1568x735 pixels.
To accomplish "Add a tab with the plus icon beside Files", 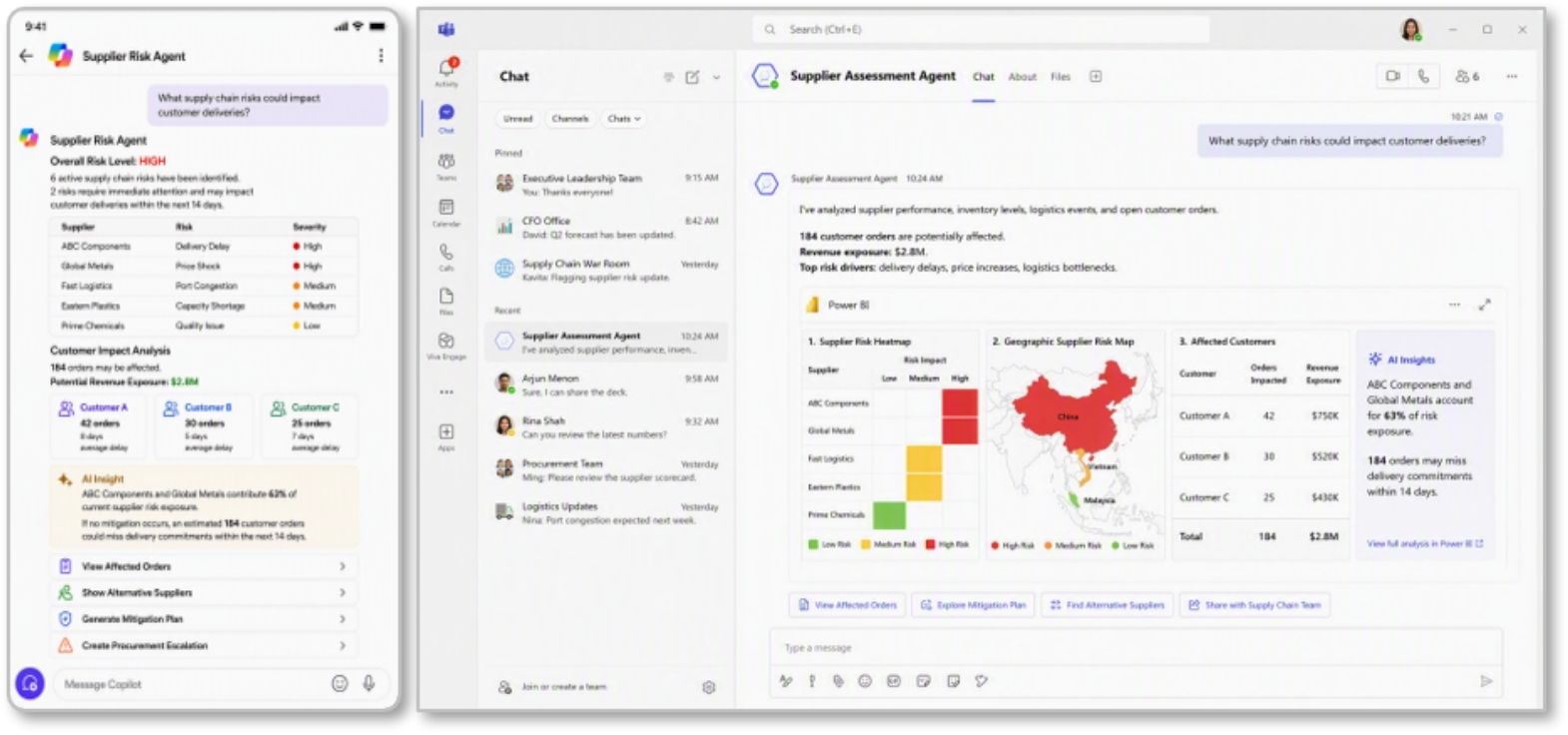I will click(1096, 76).
